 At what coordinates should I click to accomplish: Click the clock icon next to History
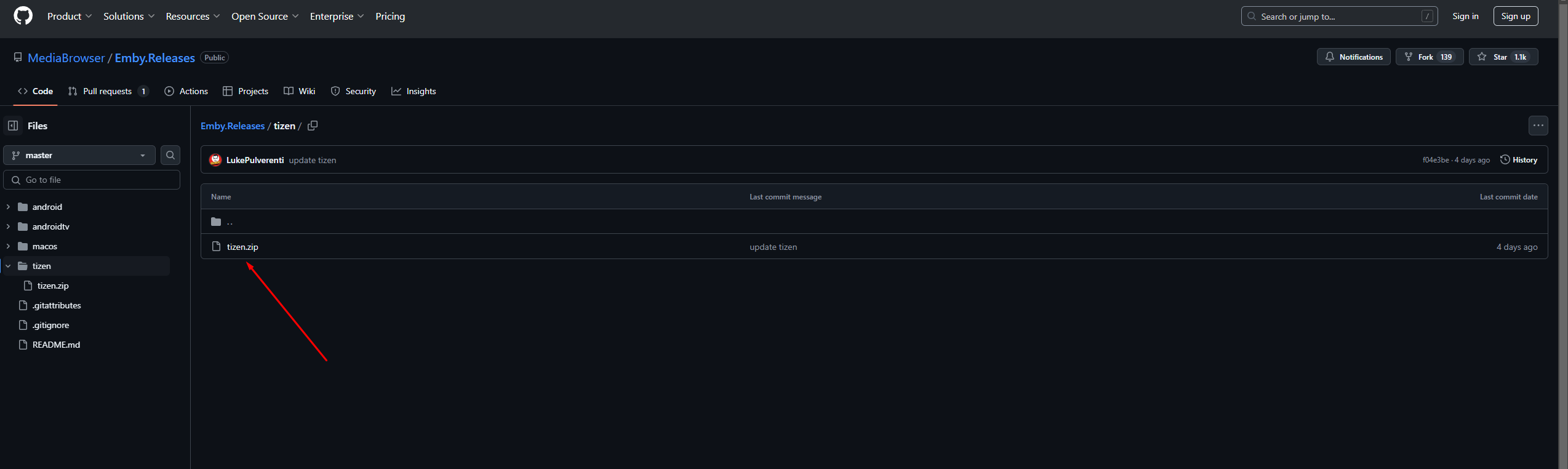point(1505,159)
